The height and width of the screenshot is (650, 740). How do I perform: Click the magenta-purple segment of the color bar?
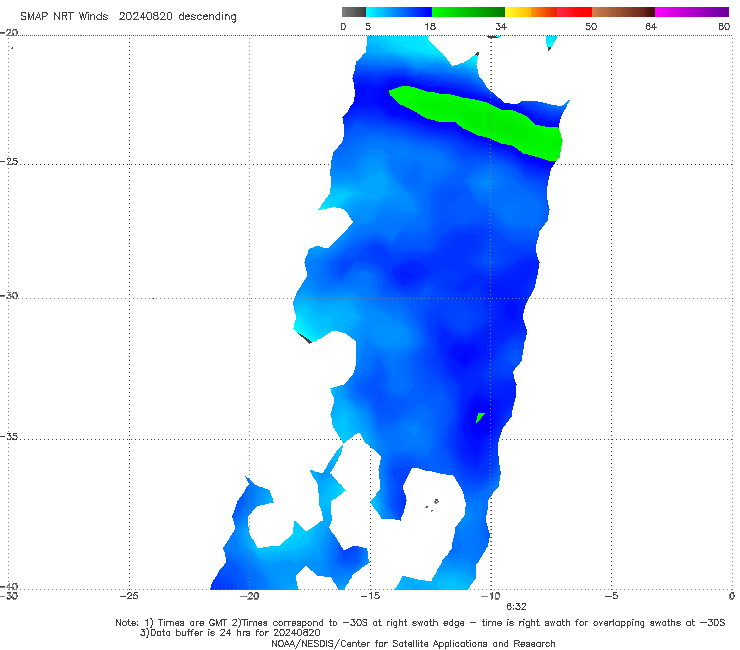point(692,12)
